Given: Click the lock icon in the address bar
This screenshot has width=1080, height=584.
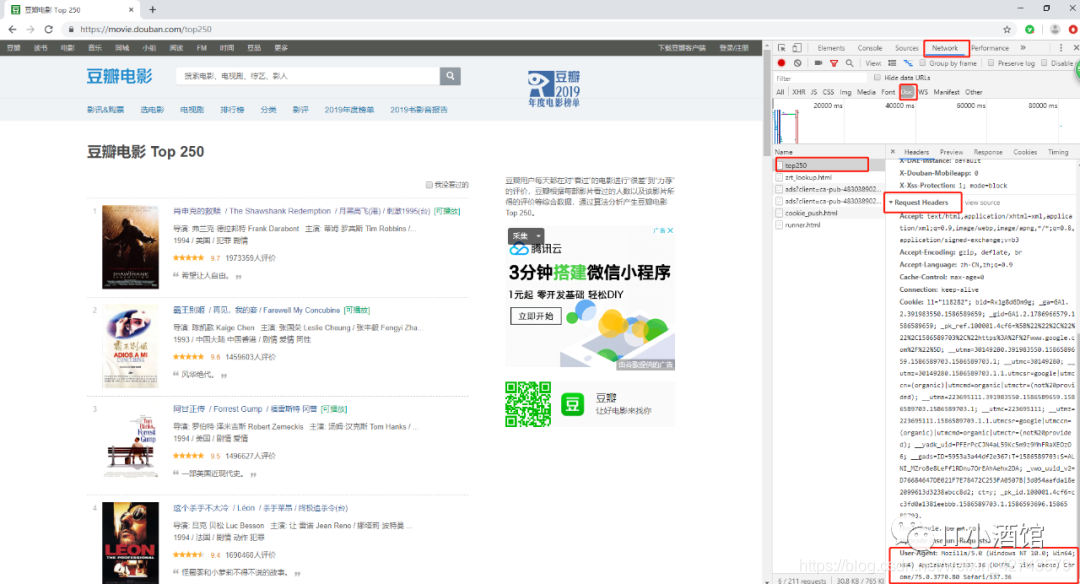Looking at the screenshot, I should point(70,29).
